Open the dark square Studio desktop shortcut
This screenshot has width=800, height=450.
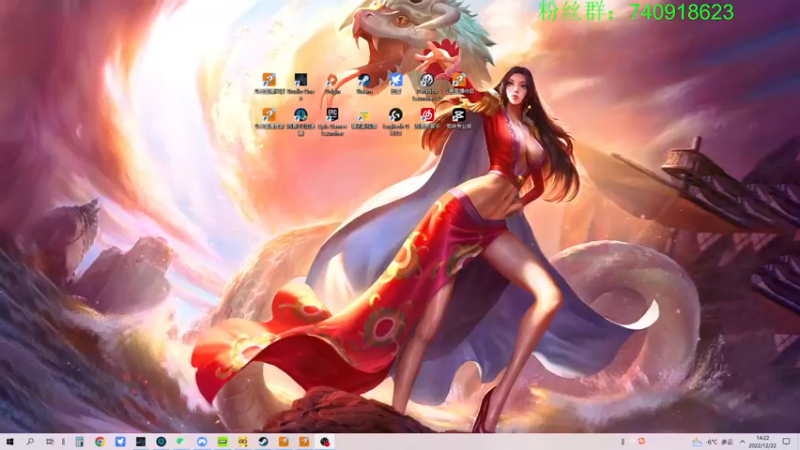tap(301, 86)
